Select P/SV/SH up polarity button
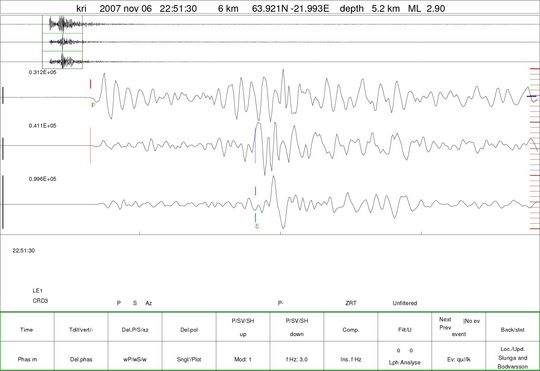This screenshot has height=371, width=540. 243,327
